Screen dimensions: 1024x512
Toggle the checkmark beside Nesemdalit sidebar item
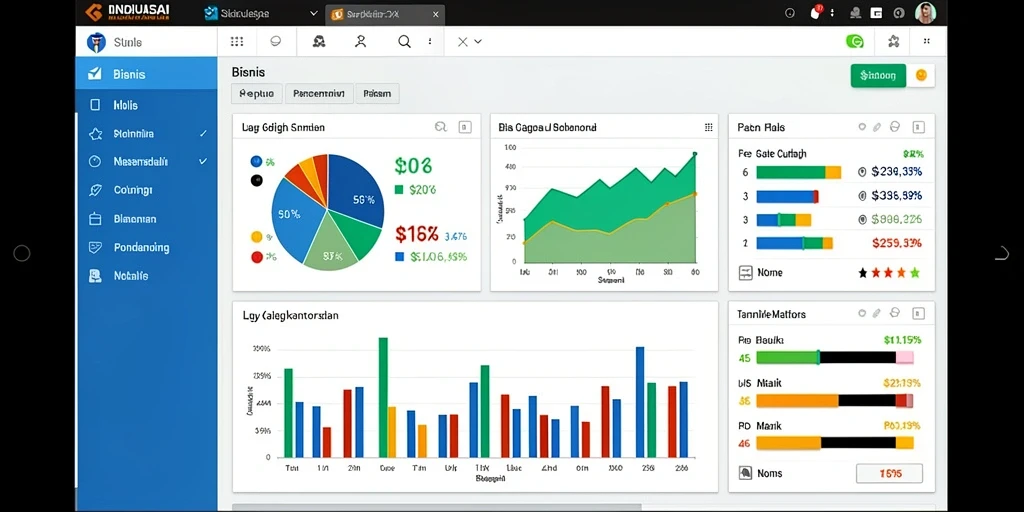203,161
